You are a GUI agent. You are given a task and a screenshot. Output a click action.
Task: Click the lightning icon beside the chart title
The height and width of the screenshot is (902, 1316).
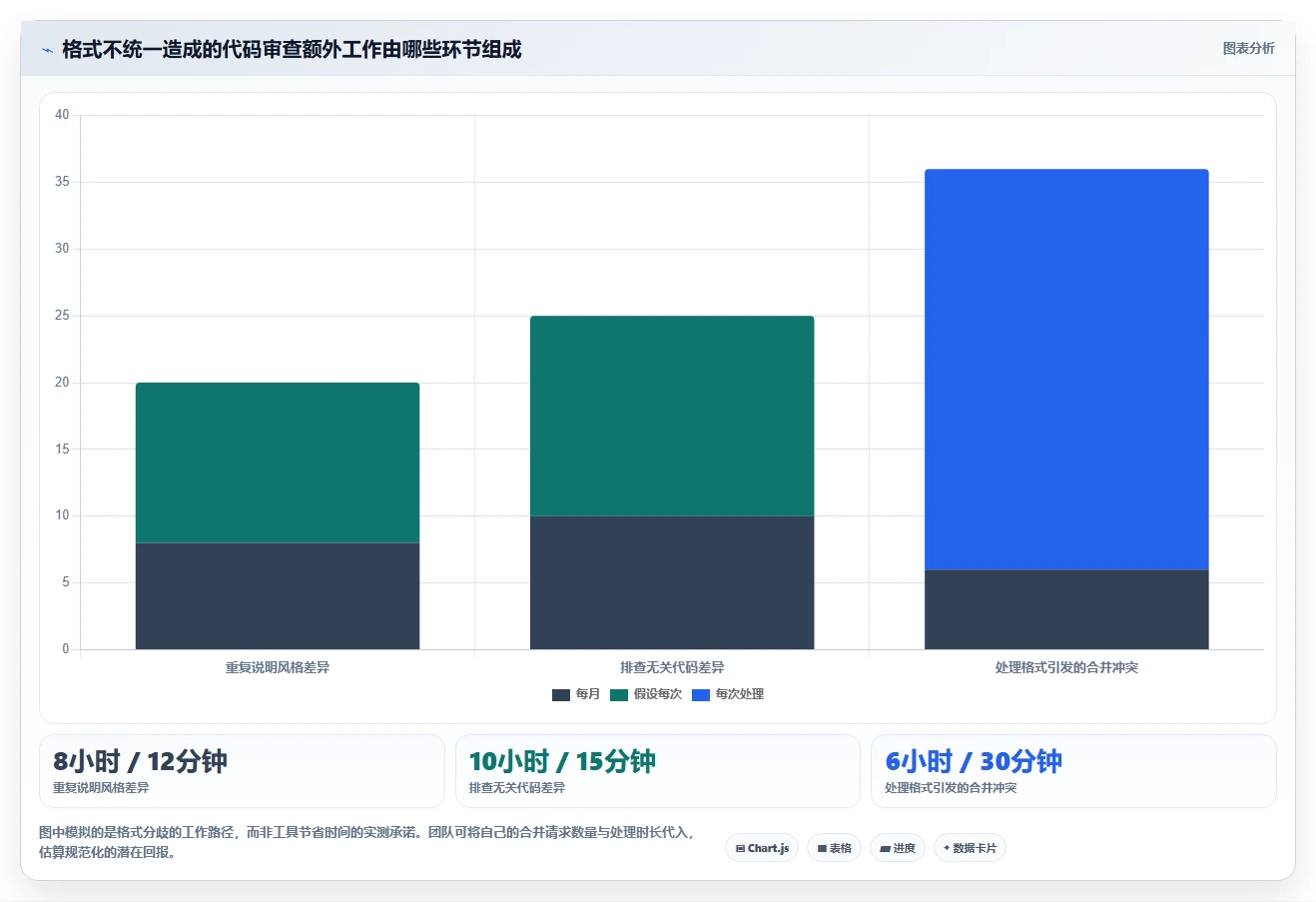[x=47, y=50]
